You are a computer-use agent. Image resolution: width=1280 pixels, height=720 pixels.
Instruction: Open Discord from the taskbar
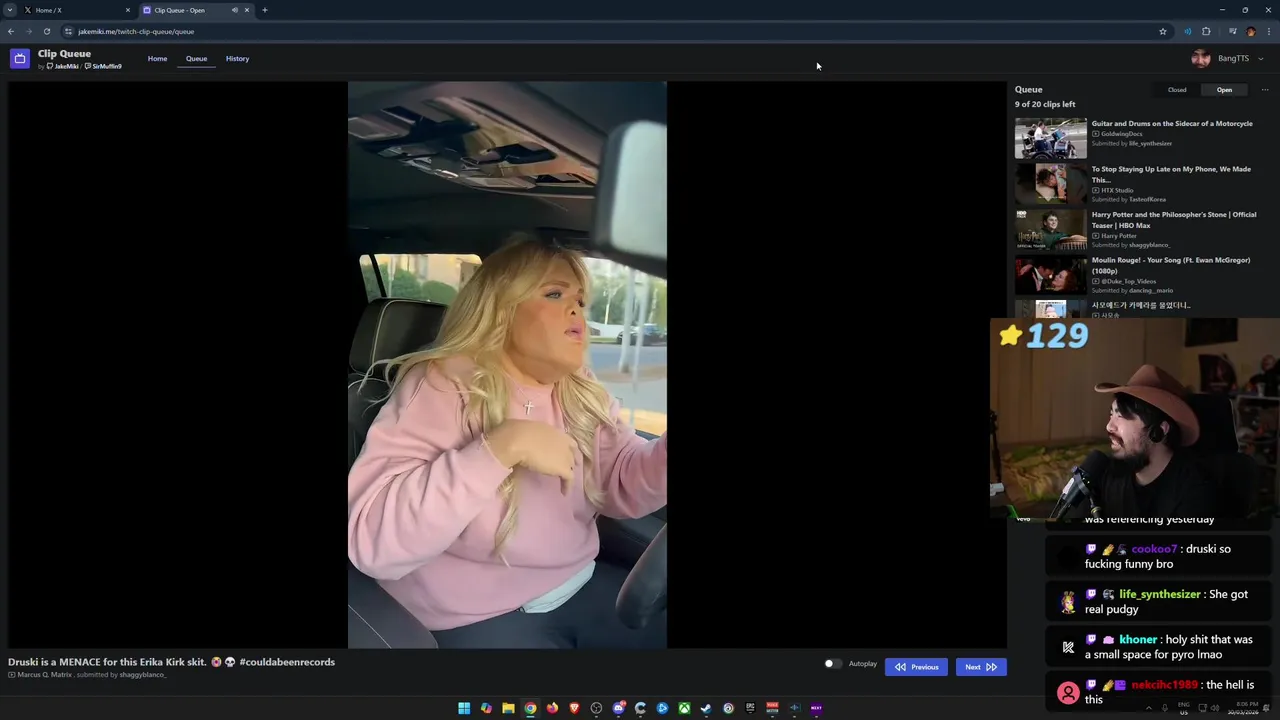pyautogui.click(x=618, y=708)
